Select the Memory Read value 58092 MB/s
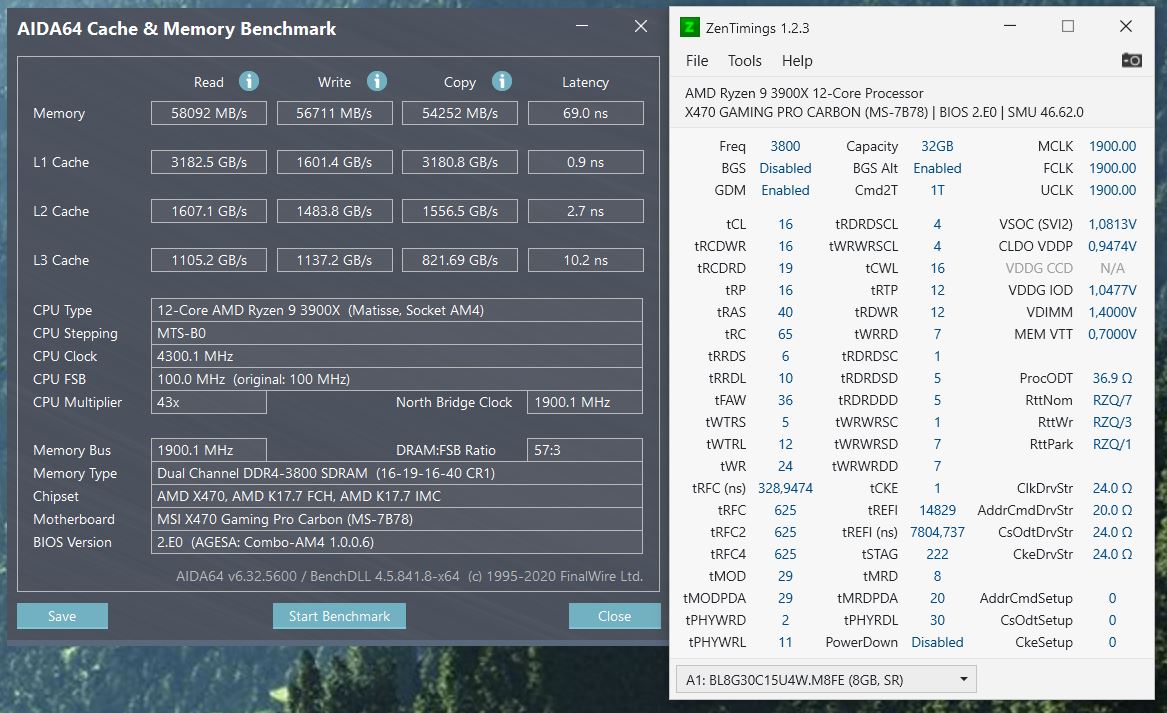The image size is (1167, 713). (x=208, y=113)
